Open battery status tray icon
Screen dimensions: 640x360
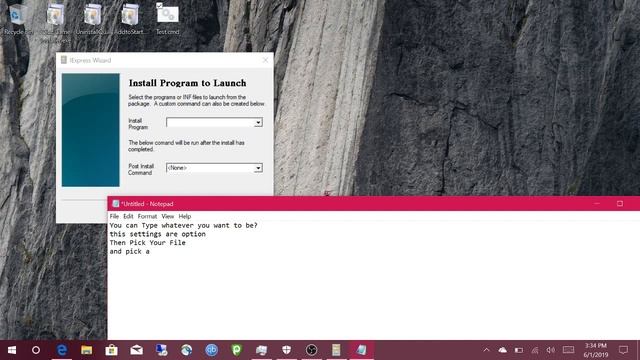519,350
